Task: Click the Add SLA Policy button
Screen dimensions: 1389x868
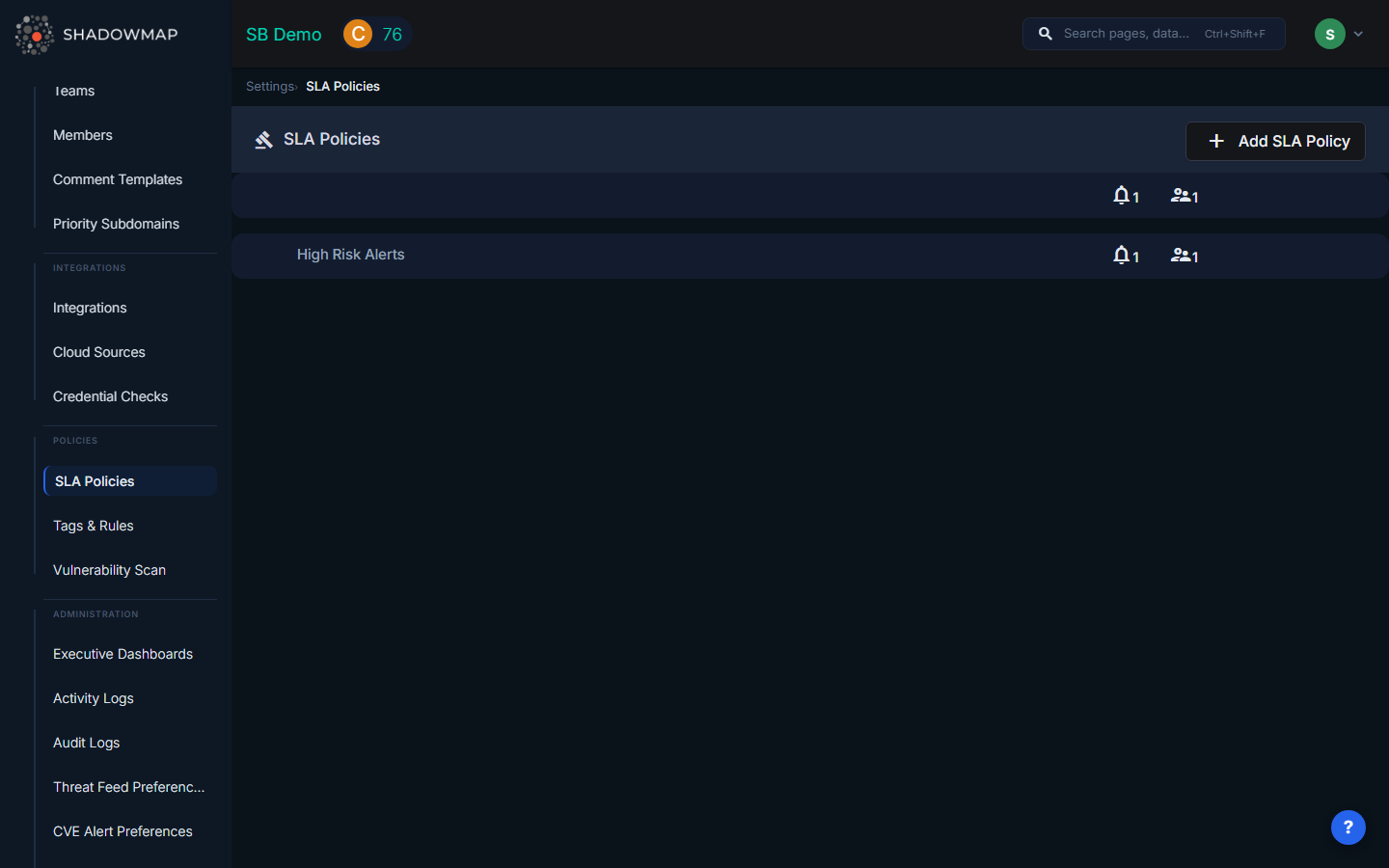Action: click(x=1275, y=141)
